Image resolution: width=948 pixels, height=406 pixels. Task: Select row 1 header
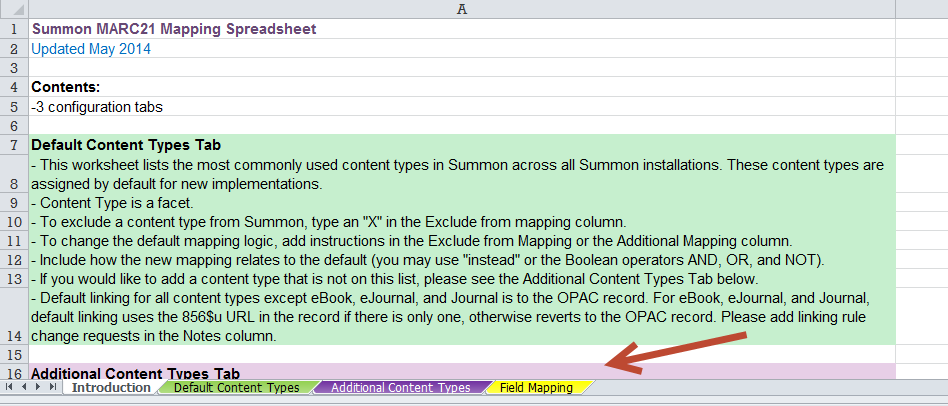coord(14,28)
